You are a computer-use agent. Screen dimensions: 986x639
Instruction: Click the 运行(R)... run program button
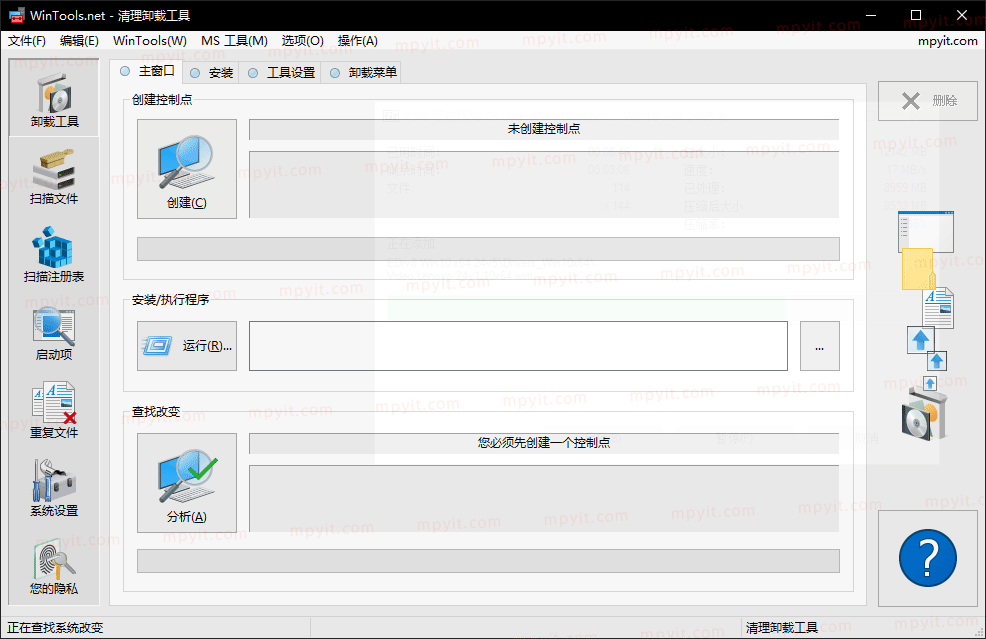point(187,346)
